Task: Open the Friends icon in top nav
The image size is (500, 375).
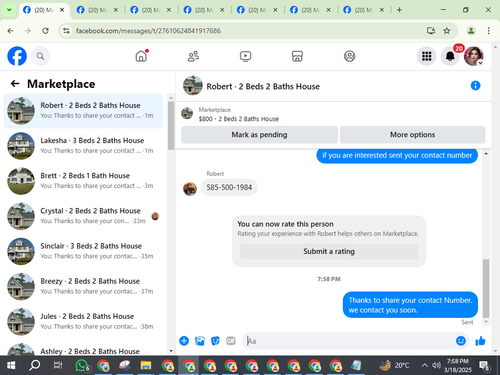Action: click(193, 56)
